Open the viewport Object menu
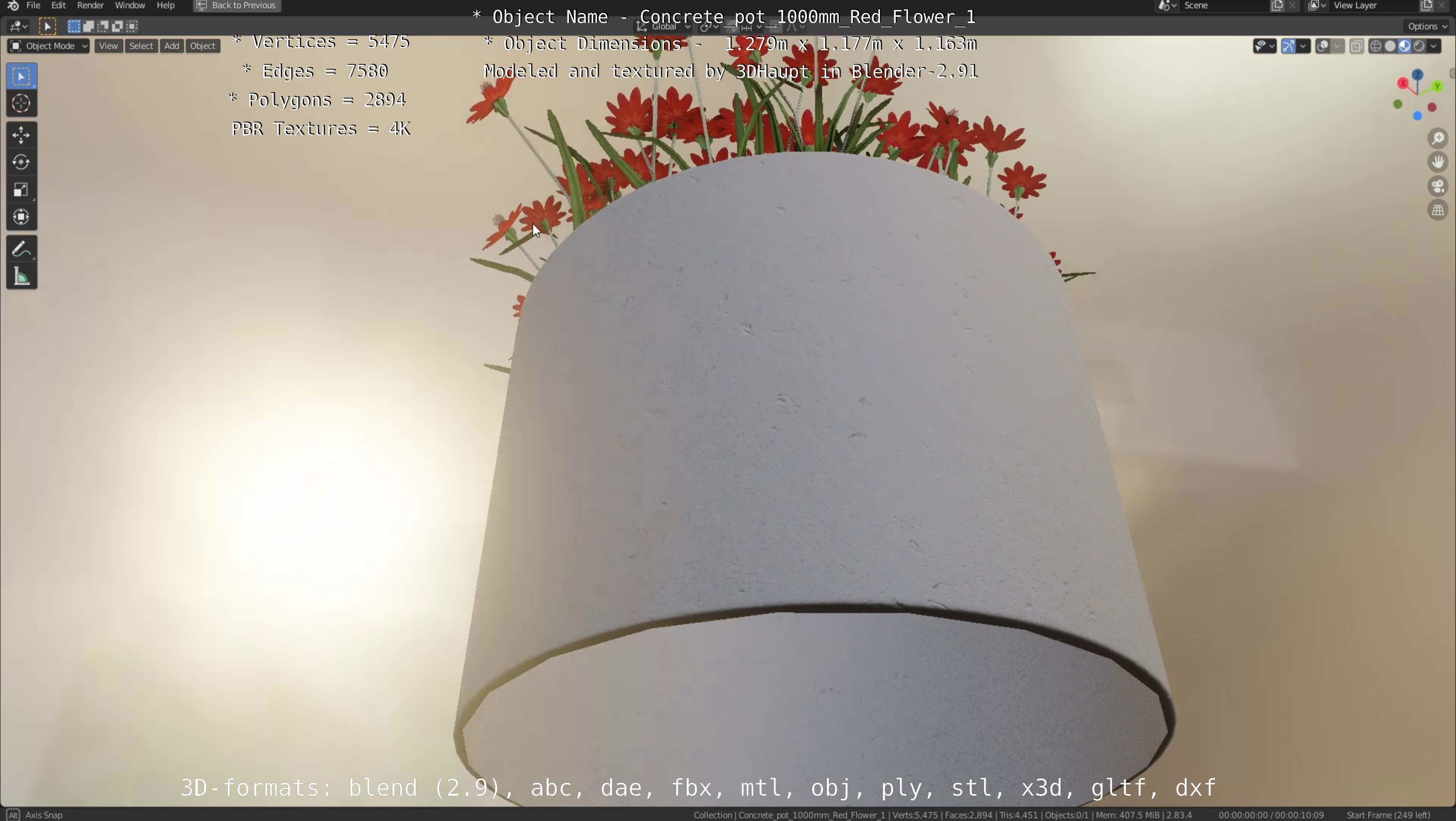Screen dimensions: 1456x821 203,46
